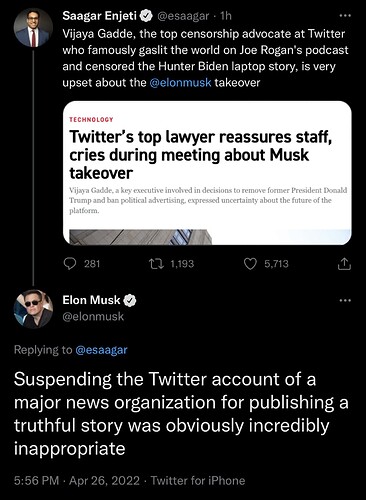Open the @elonmusk handle under Elon Musk
Screen dimensions: 366x500
pyautogui.click(x=93, y=316)
